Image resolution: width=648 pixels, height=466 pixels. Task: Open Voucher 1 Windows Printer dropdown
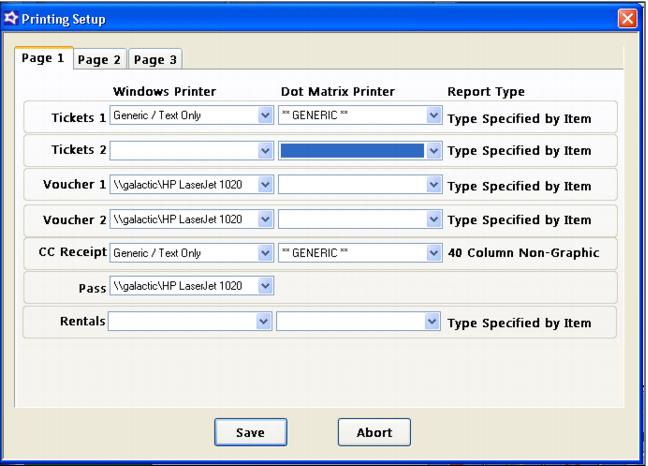pyautogui.click(x=265, y=184)
